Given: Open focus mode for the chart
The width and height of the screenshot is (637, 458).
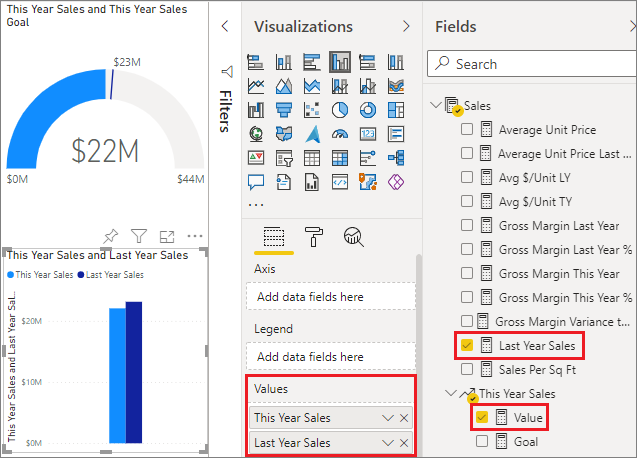Looking at the screenshot, I should [x=167, y=237].
